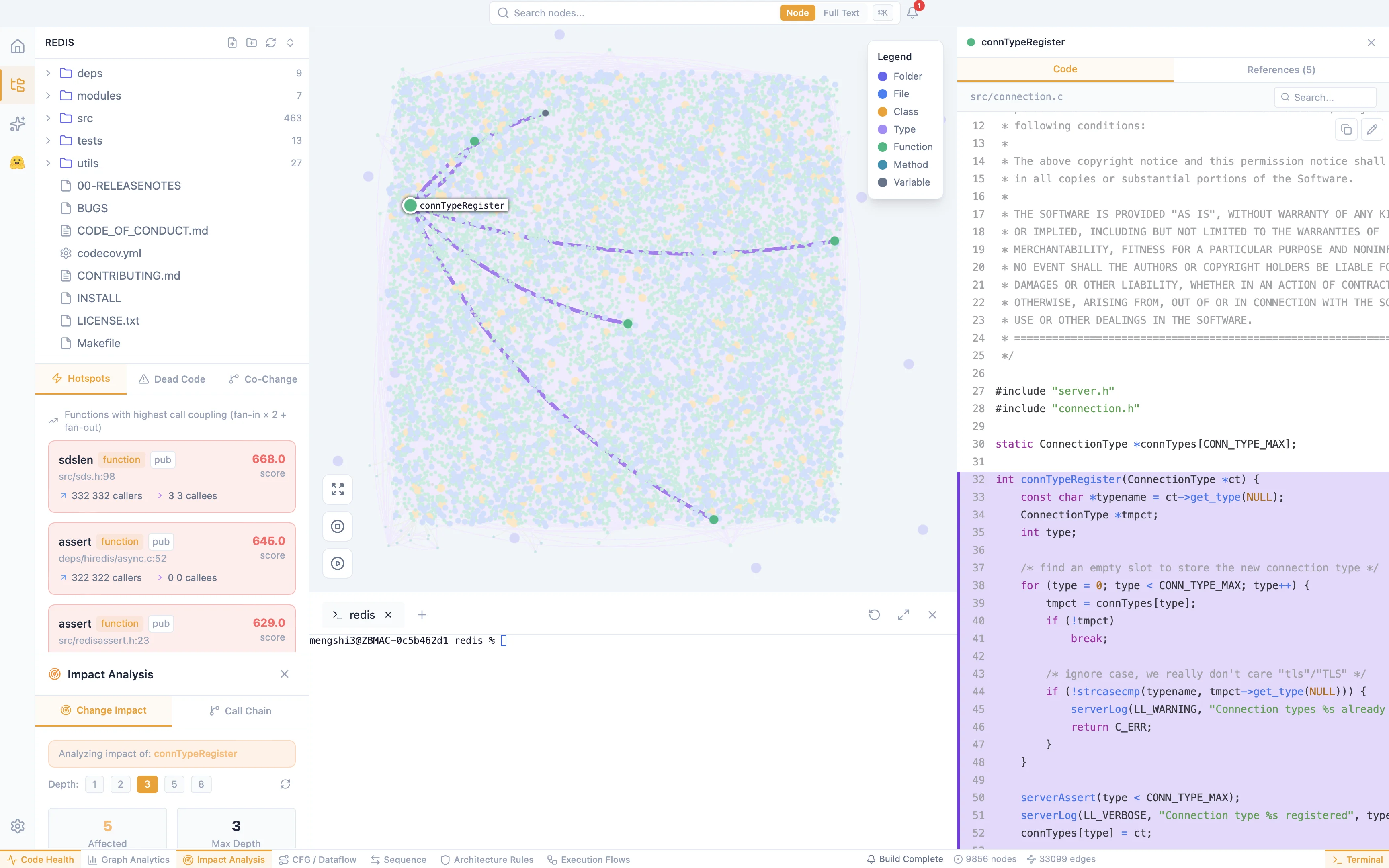Switch to the References (5) tab

pos(1280,70)
